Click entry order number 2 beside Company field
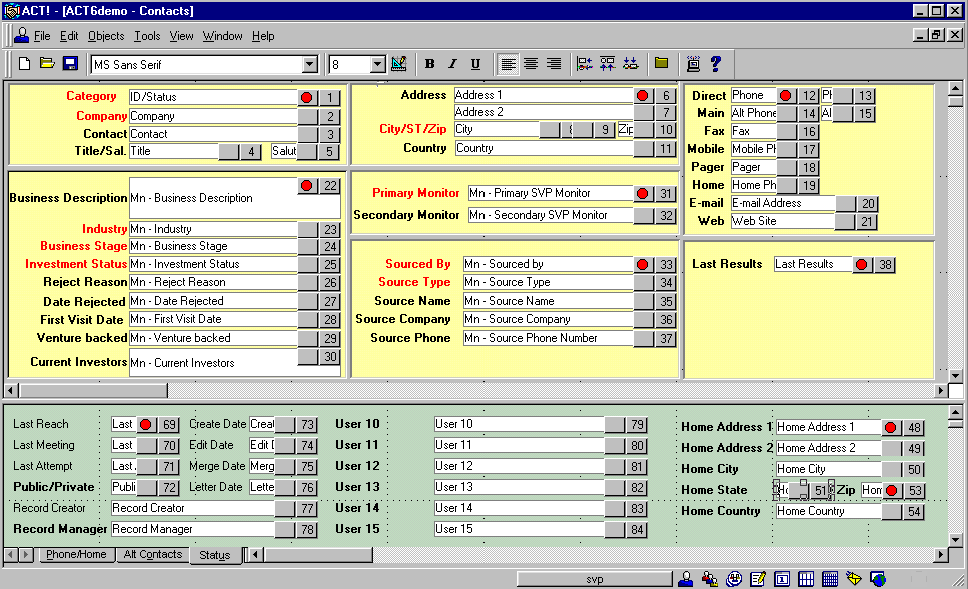 pyautogui.click(x=330, y=117)
